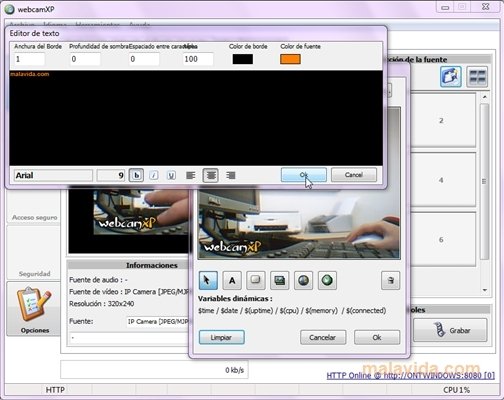The height and width of the screenshot is (400, 504).
Task: Click the Limpiar button
Action: coord(222,337)
